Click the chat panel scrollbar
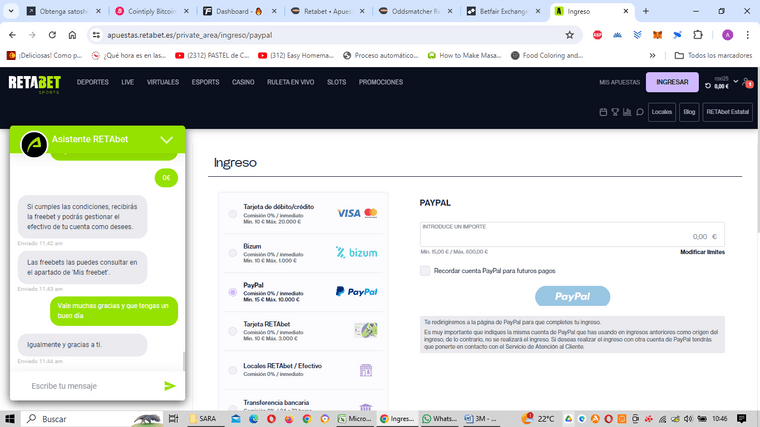Image resolution: width=760 pixels, height=427 pixels. pos(183,361)
